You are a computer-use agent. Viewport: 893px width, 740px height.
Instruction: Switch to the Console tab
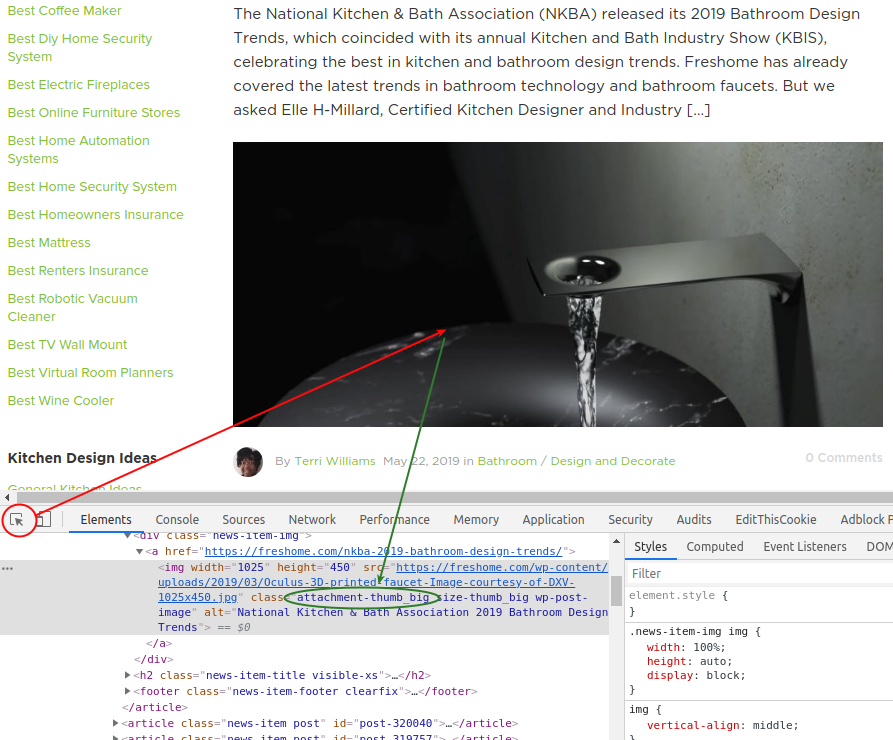point(177,519)
